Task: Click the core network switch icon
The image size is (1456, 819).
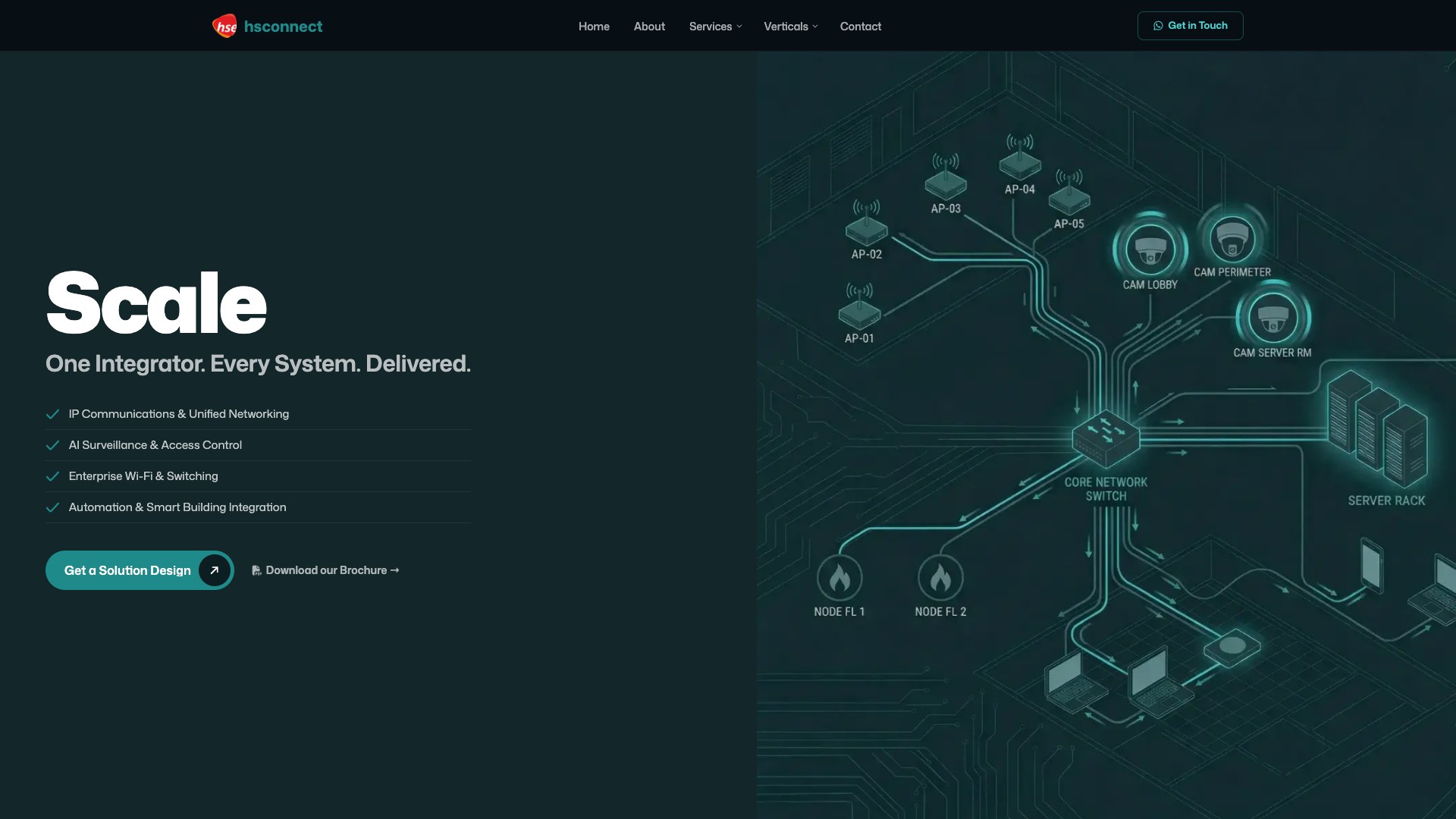Action: (x=1106, y=438)
